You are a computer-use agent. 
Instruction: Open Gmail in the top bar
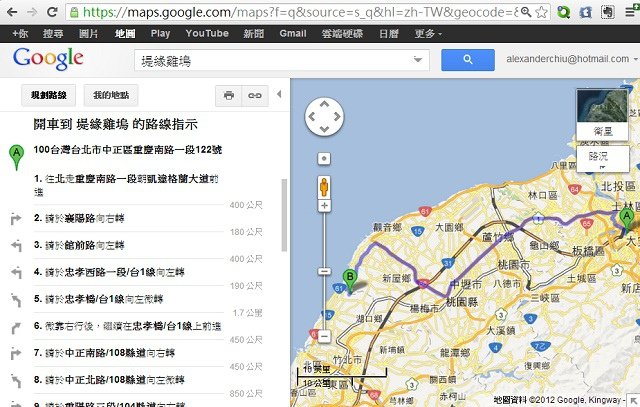pyautogui.click(x=293, y=33)
